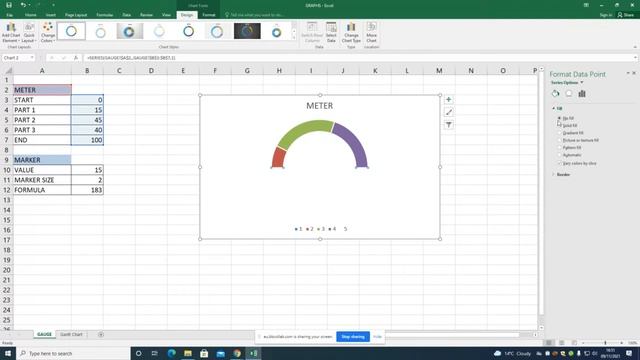Image resolution: width=640 pixels, height=360 pixels.
Task: Click the red gauge segment
Action: [278, 158]
